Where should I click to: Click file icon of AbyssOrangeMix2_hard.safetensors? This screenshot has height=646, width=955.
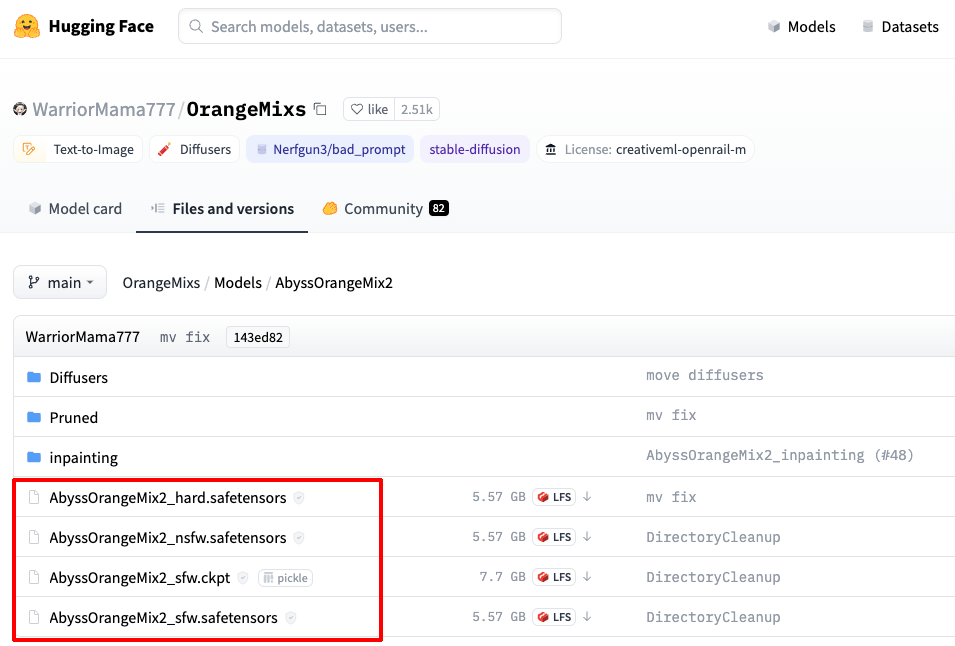tap(34, 497)
